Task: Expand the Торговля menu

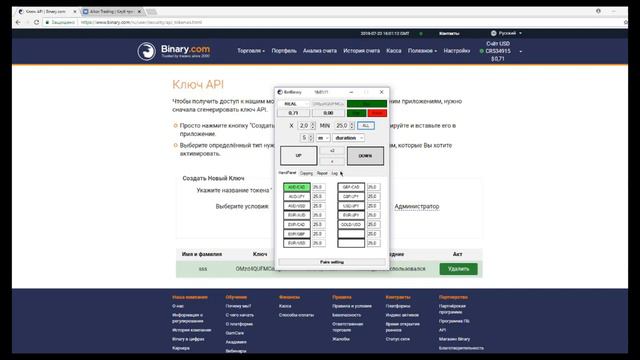Action: (x=251, y=51)
